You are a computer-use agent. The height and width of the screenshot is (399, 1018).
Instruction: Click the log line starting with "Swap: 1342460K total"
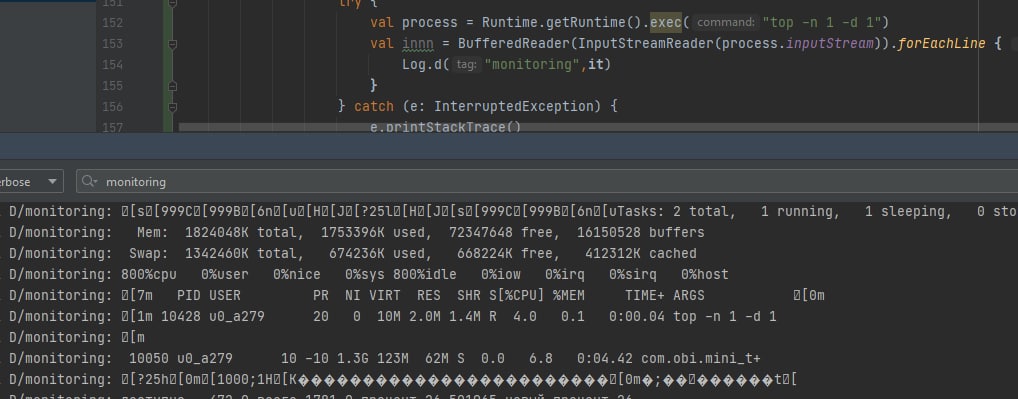(x=352, y=254)
